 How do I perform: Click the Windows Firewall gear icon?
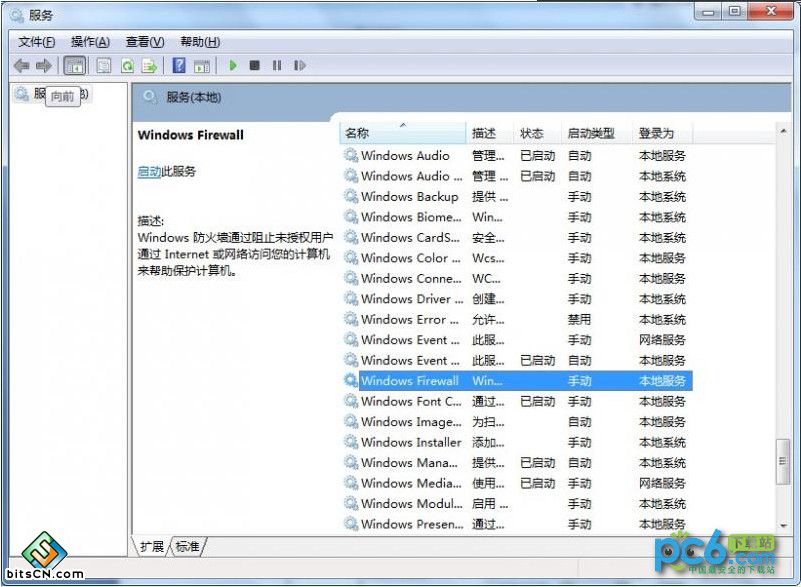[351, 381]
